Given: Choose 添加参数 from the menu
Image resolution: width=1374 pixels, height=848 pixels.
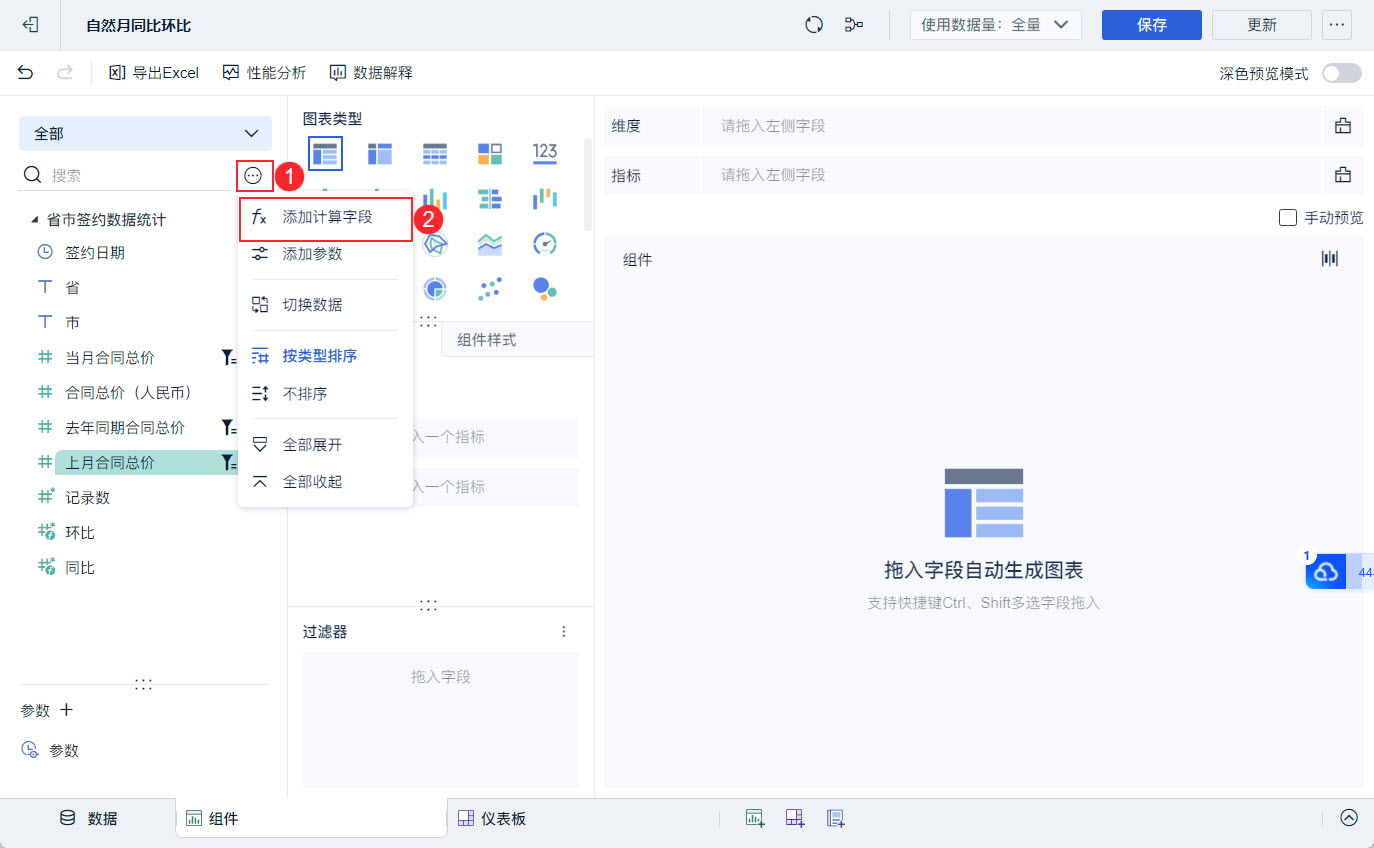Looking at the screenshot, I should click(326, 254).
